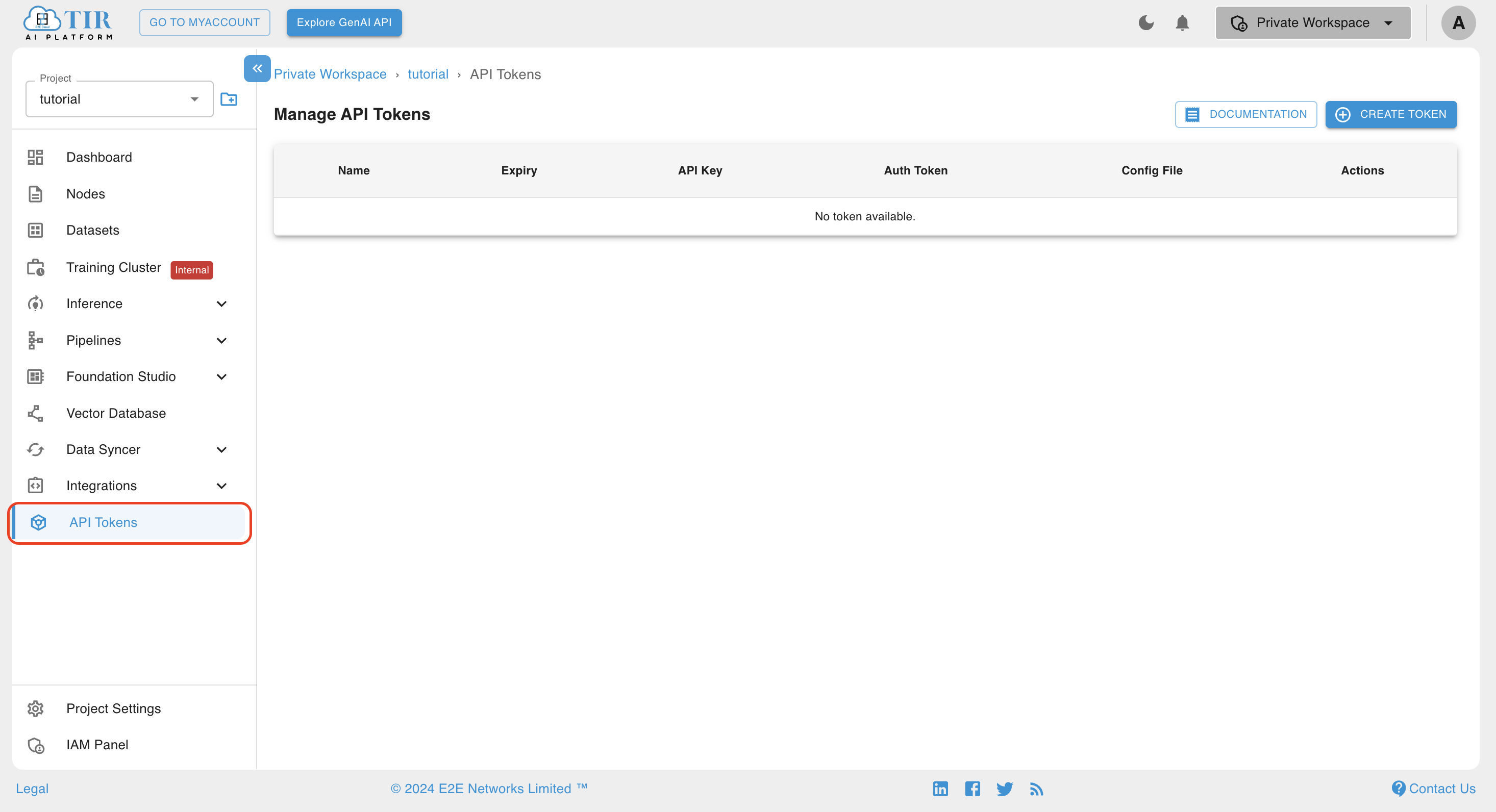Toggle the sidebar collapse arrow
The image size is (1496, 812).
click(257, 68)
